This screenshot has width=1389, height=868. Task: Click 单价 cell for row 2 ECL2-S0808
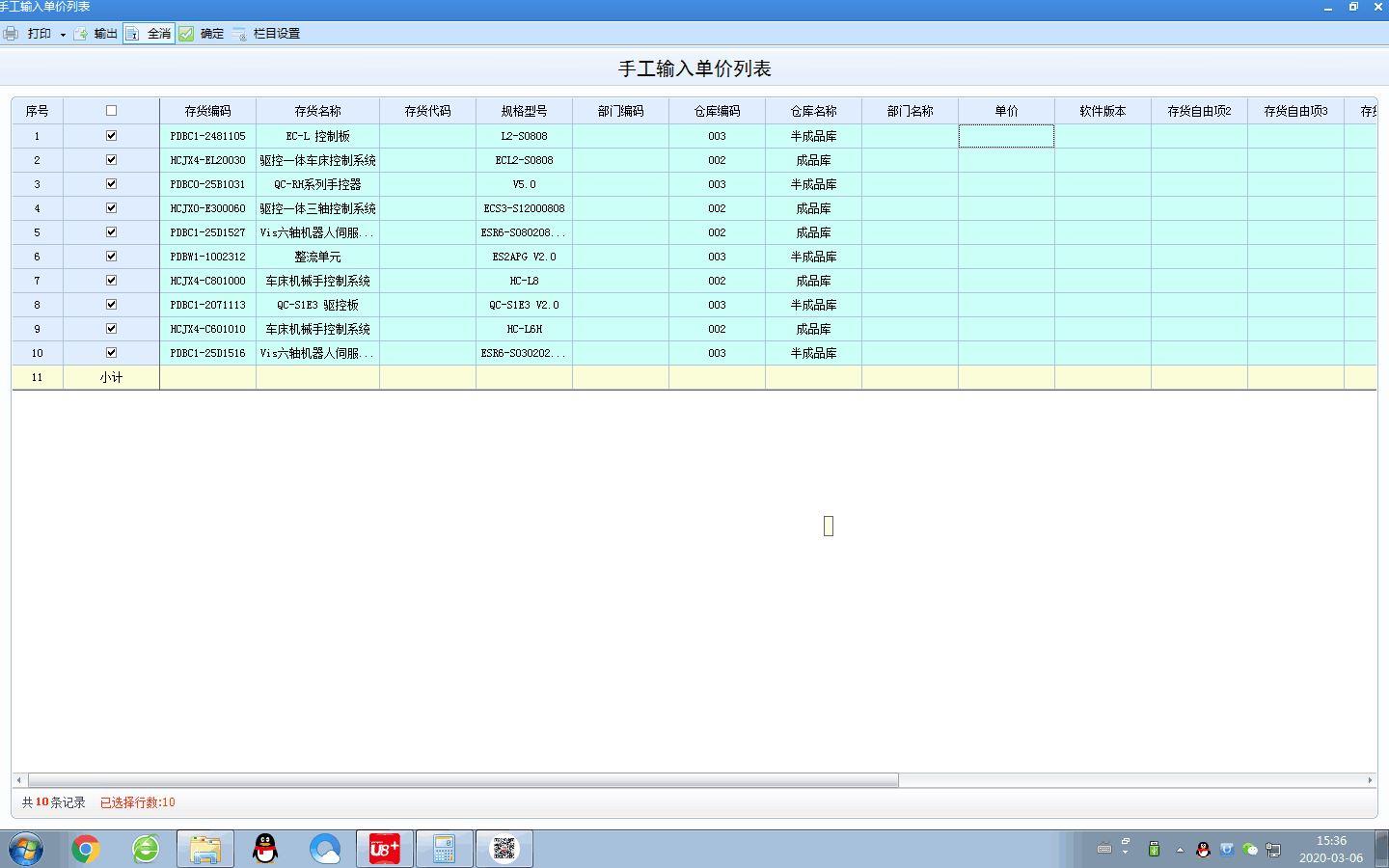click(1006, 160)
